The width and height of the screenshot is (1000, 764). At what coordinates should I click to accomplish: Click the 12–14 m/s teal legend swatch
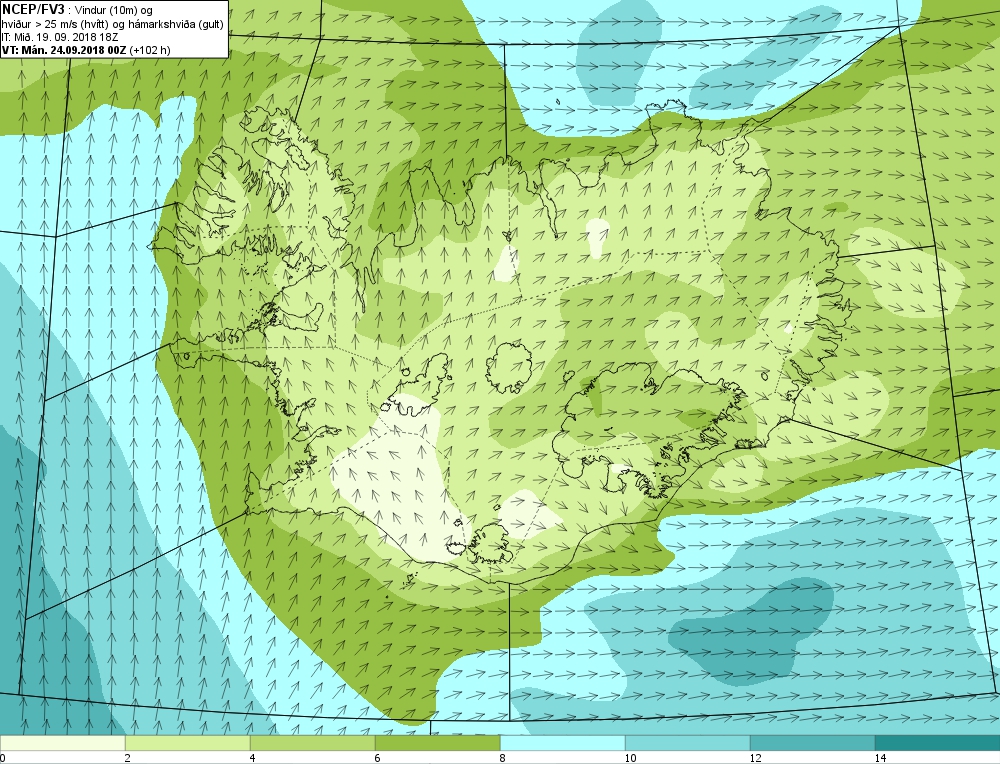point(812,743)
